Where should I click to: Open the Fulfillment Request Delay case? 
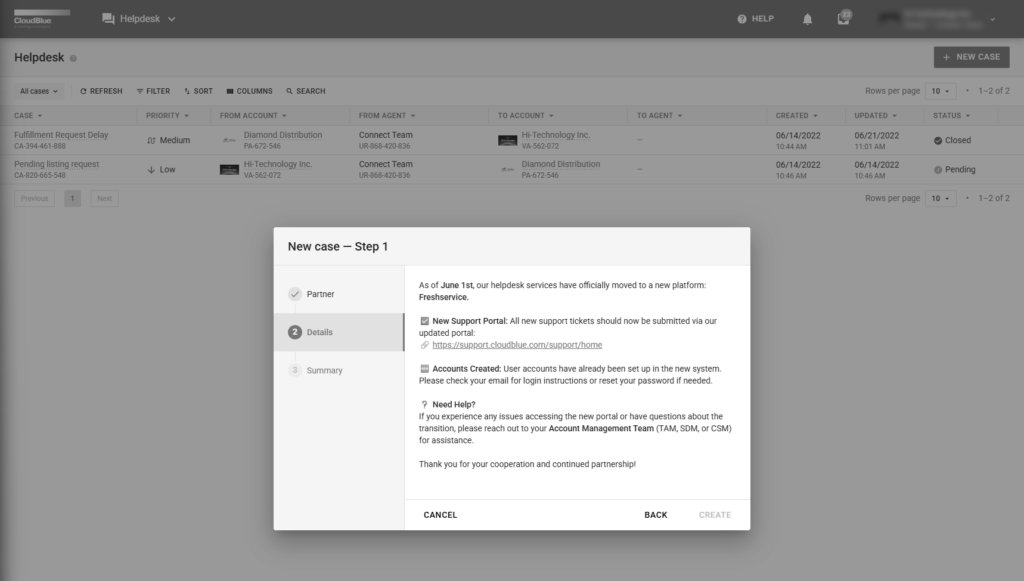point(61,135)
